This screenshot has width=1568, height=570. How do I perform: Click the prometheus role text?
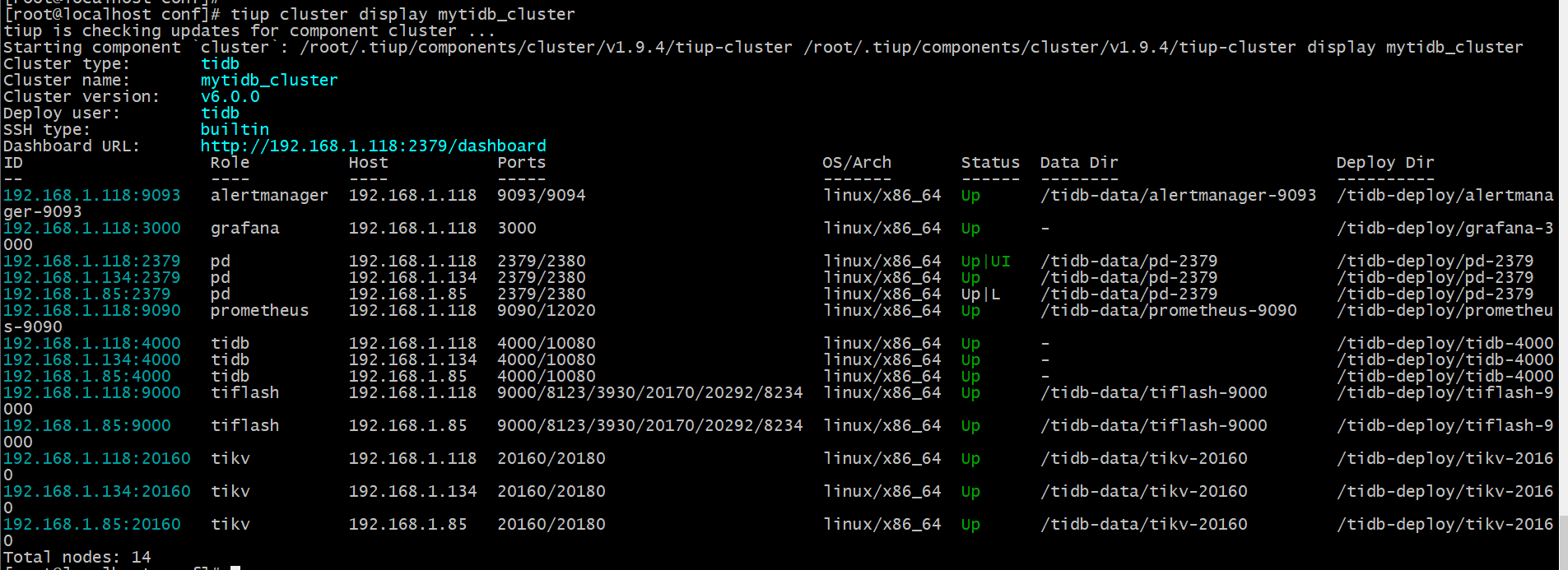(259, 310)
